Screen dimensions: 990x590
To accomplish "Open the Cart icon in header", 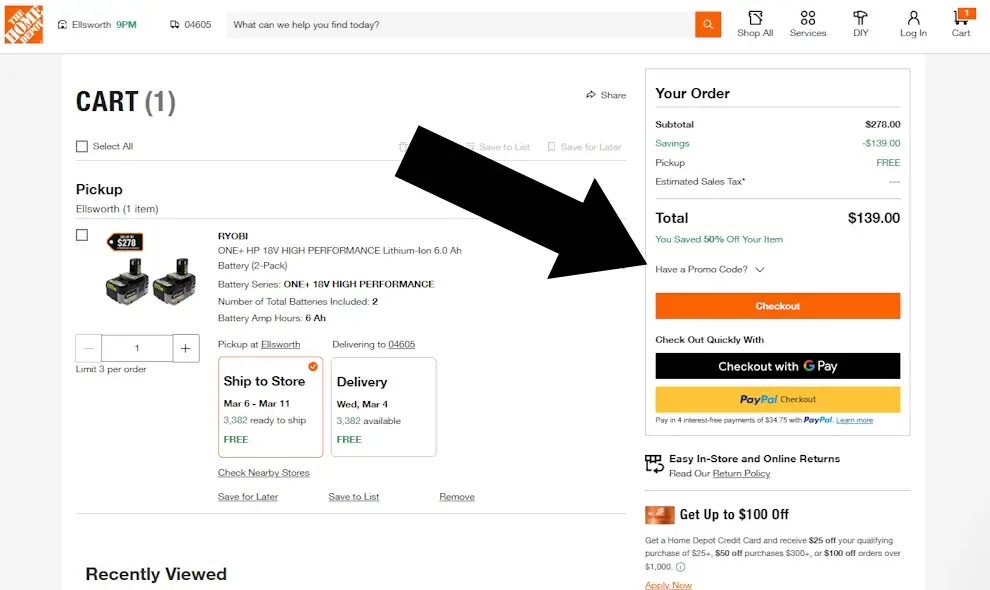I will click(962, 24).
